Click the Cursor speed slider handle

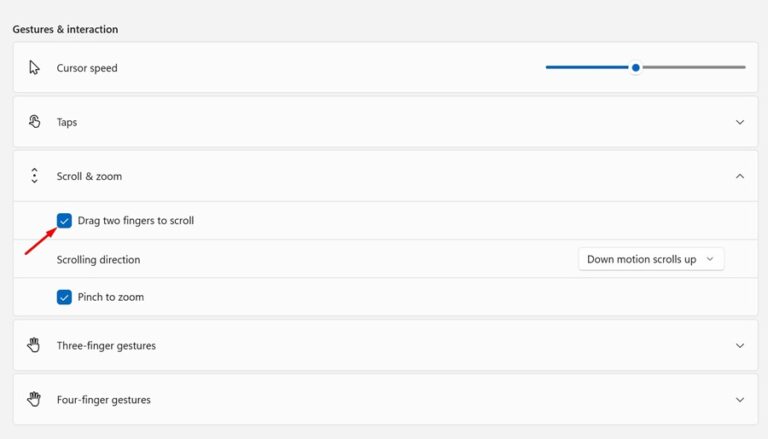pyautogui.click(x=635, y=68)
